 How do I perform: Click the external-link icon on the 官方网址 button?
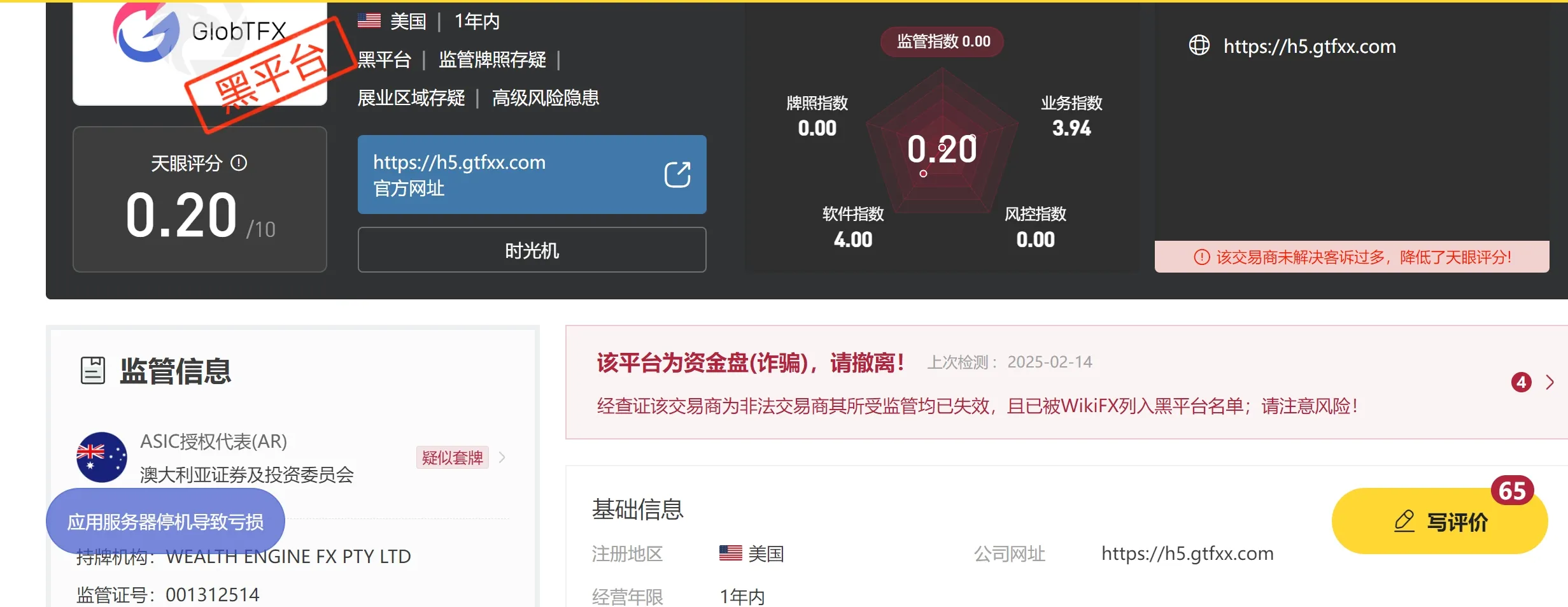[x=677, y=175]
